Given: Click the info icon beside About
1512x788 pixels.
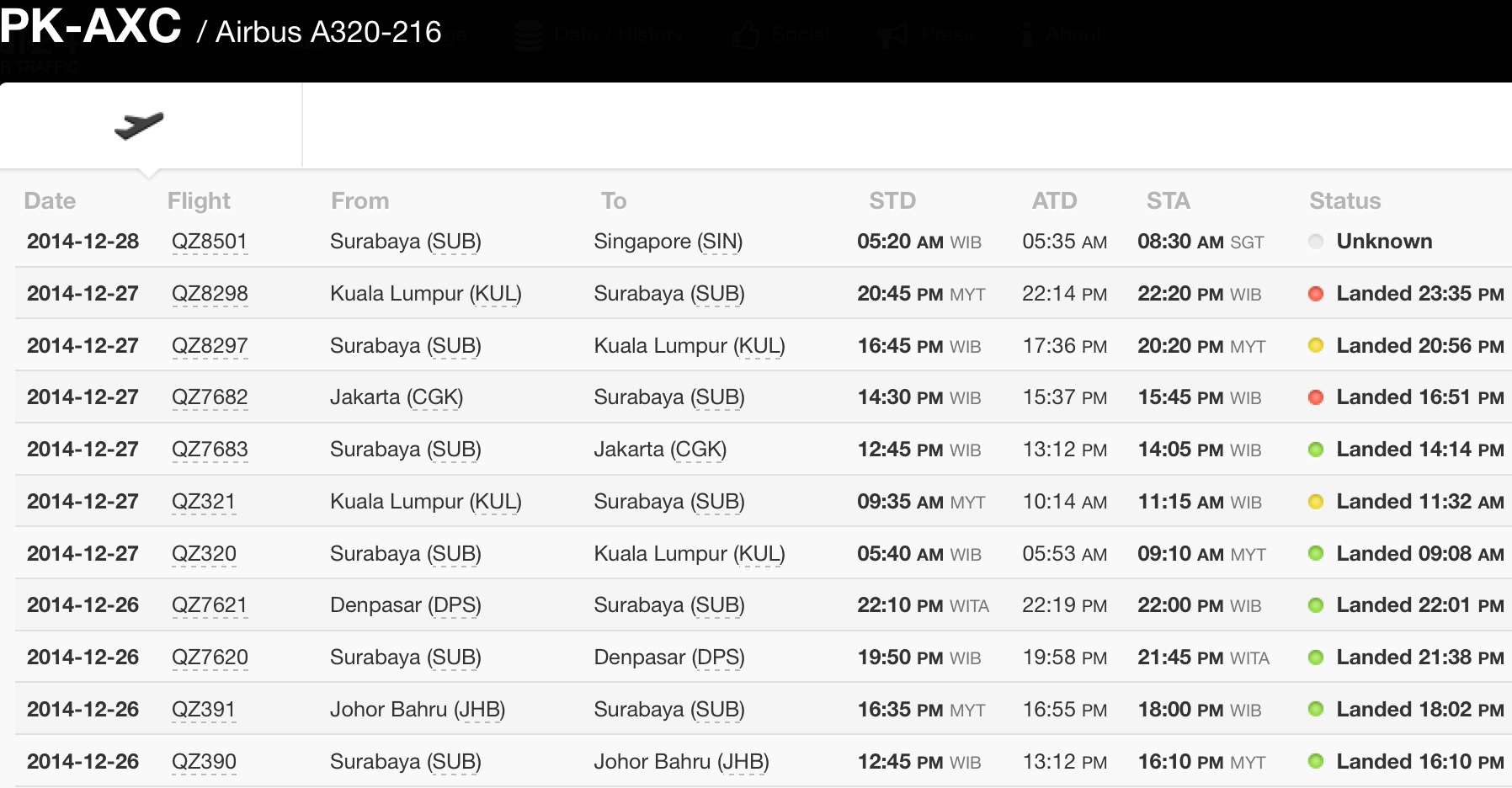Looking at the screenshot, I should pyautogui.click(x=1026, y=35).
